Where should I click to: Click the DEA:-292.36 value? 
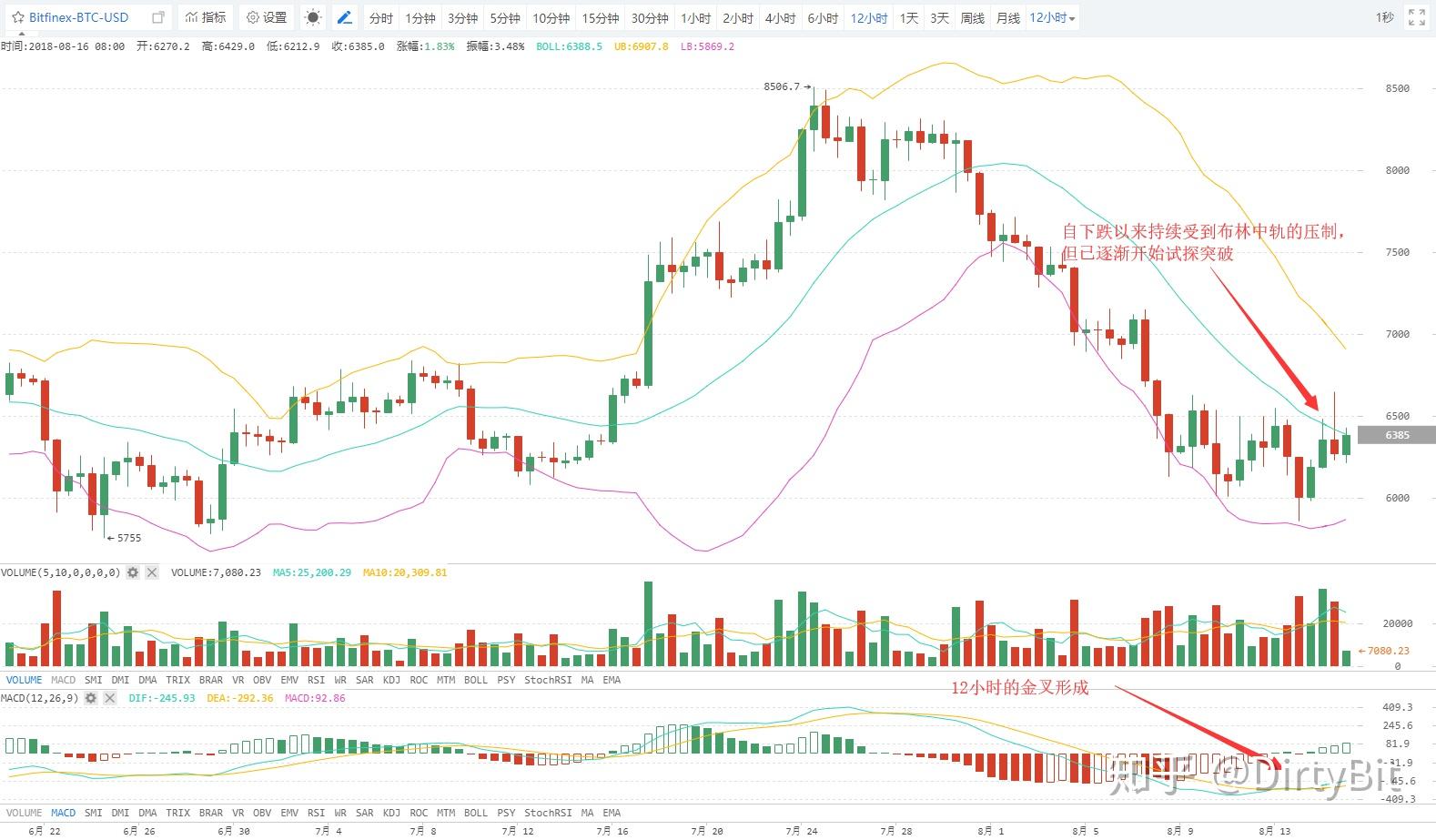tap(240, 698)
